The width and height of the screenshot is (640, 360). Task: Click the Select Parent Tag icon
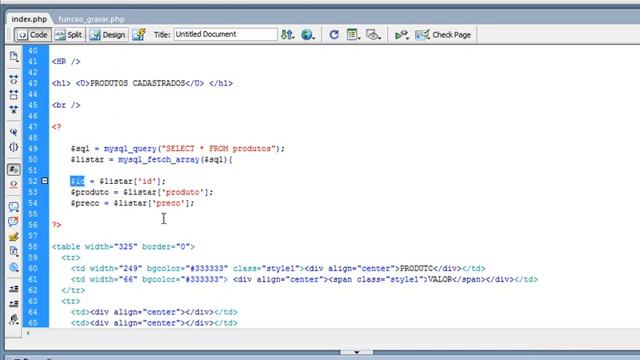point(13,132)
